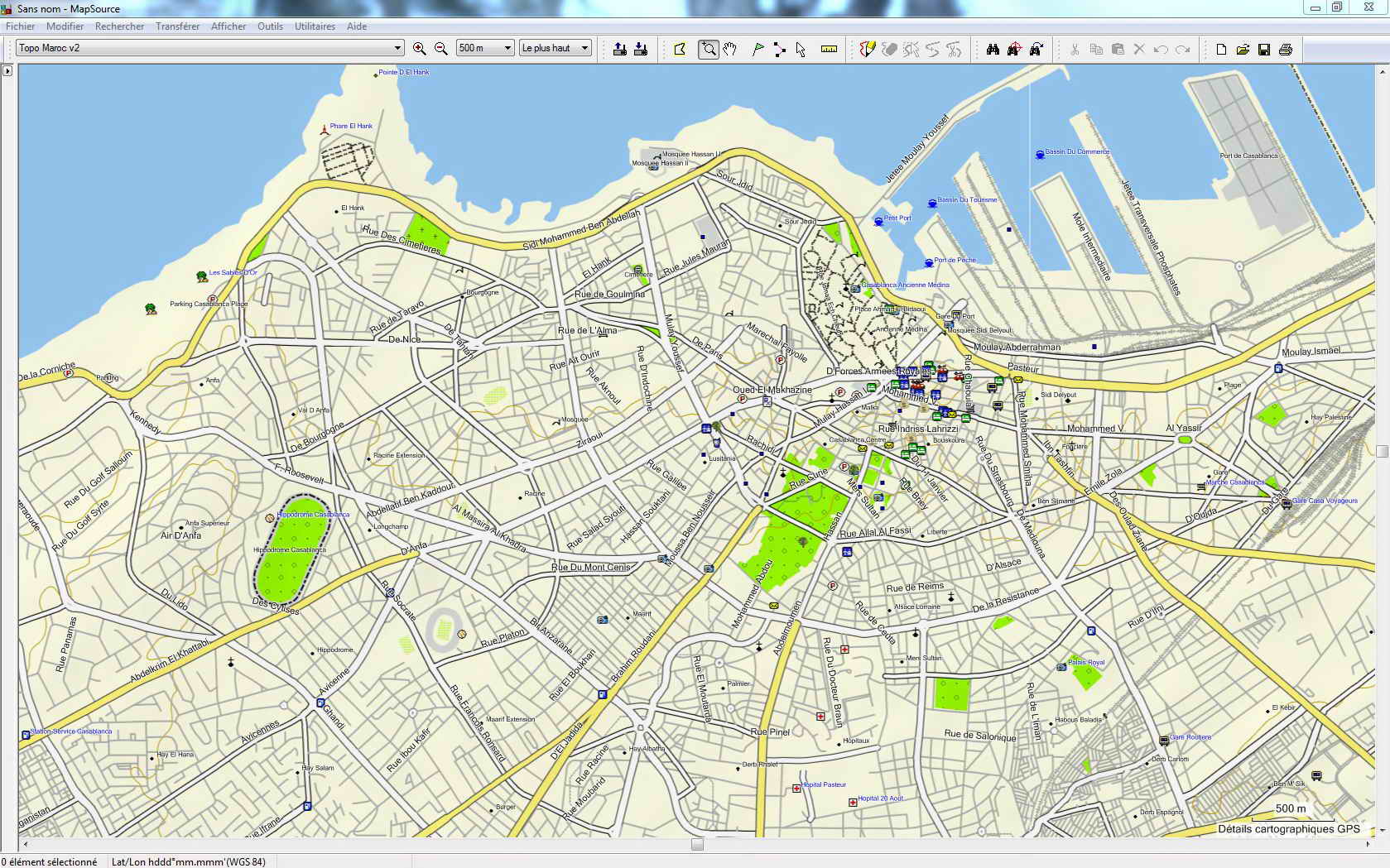
Task: Click the zoom out magnifier icon
Action: point(441,49)
